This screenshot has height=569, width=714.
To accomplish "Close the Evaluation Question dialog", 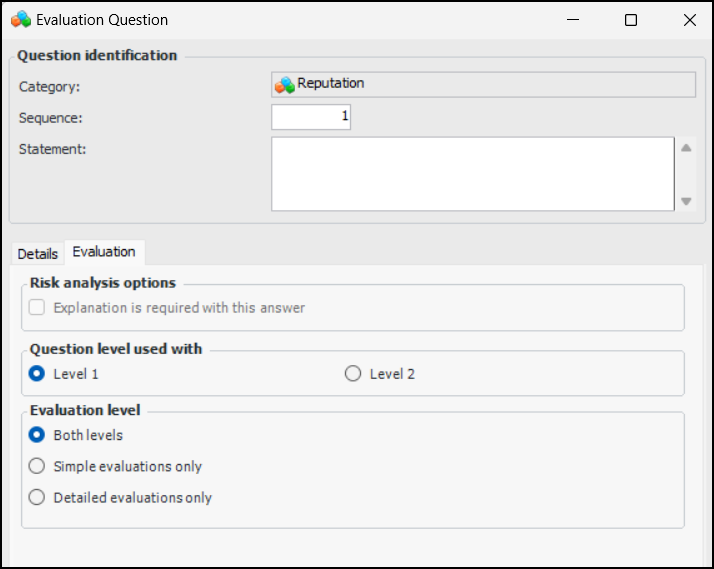I will point(689,20).
